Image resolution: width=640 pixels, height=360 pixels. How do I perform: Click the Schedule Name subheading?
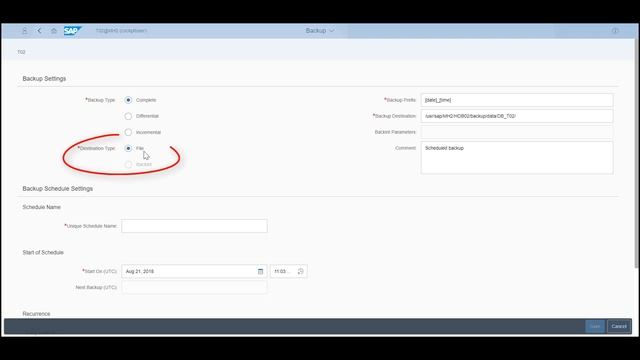[x=42, y=207]
